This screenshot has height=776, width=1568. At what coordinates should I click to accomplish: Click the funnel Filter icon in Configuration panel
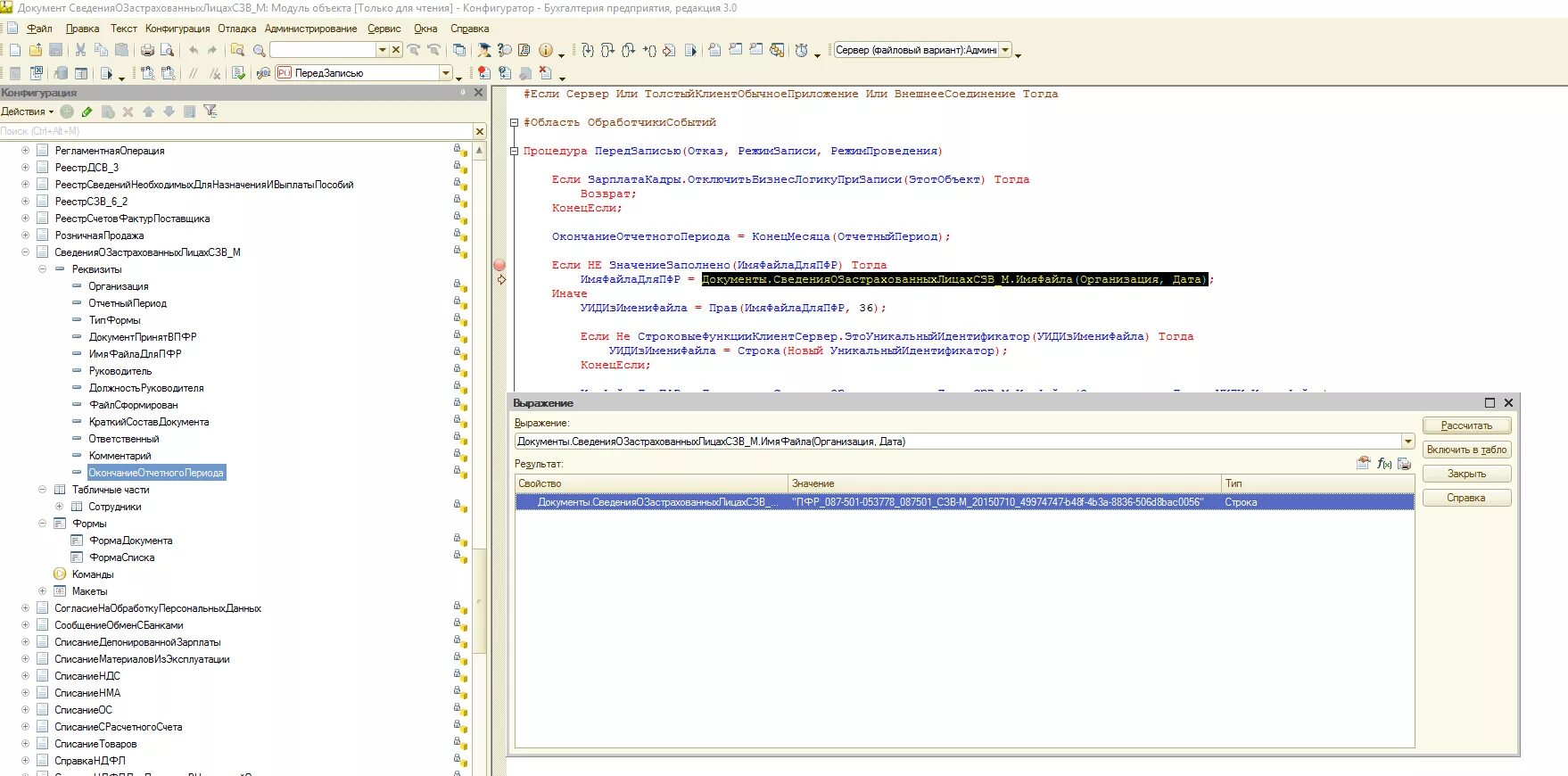(x=210, y=111)
